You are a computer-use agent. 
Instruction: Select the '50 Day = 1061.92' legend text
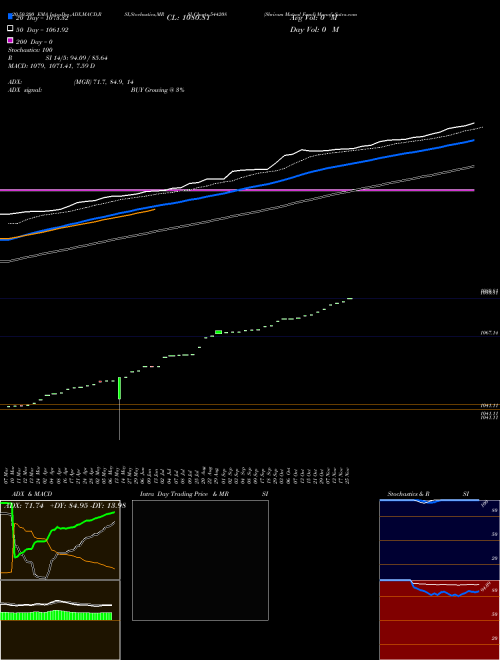click(42, 30)
